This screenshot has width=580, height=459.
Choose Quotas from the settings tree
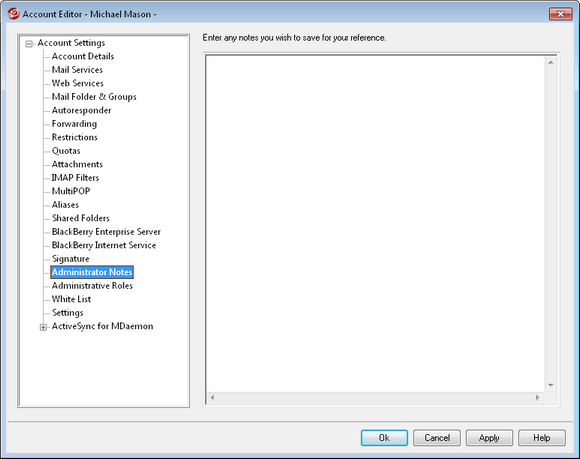click(66, 151)
